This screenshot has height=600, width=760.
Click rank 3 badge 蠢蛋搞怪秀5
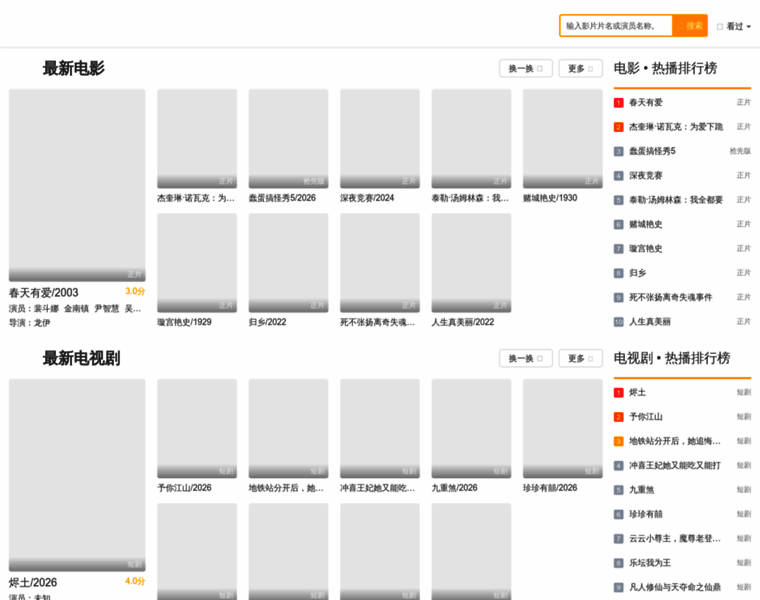pos(618,151)
